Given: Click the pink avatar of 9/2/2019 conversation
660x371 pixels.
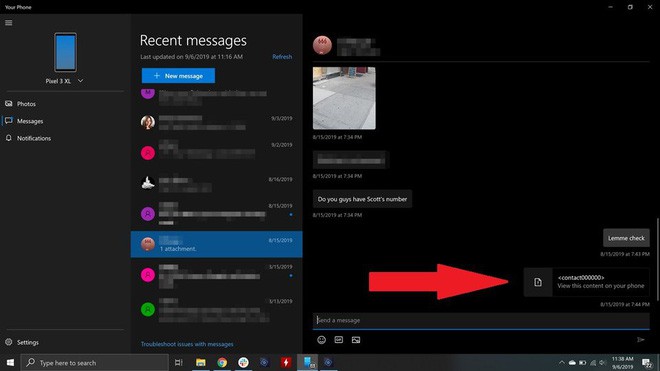Looking at the screenshot, I should click(148, 153).
